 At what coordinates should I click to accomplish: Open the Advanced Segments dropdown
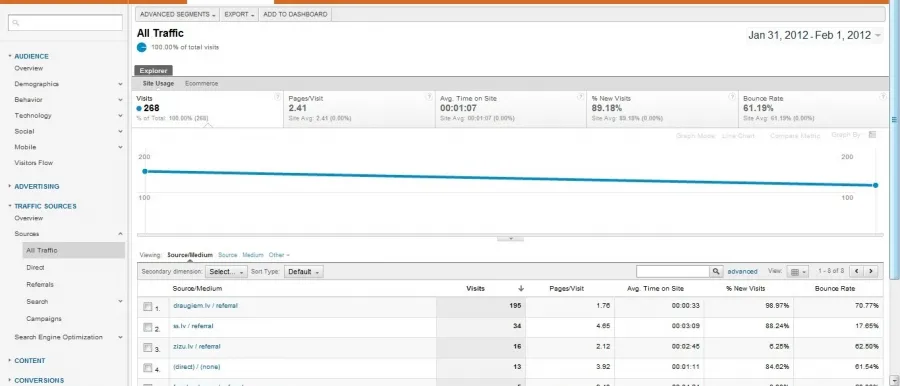coord(178,14)
